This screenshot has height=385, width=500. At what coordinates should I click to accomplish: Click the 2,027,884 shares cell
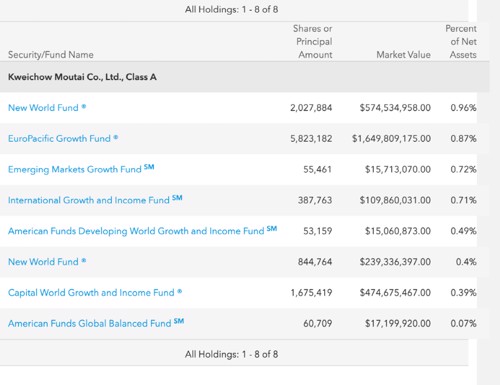tap(311, 108)
